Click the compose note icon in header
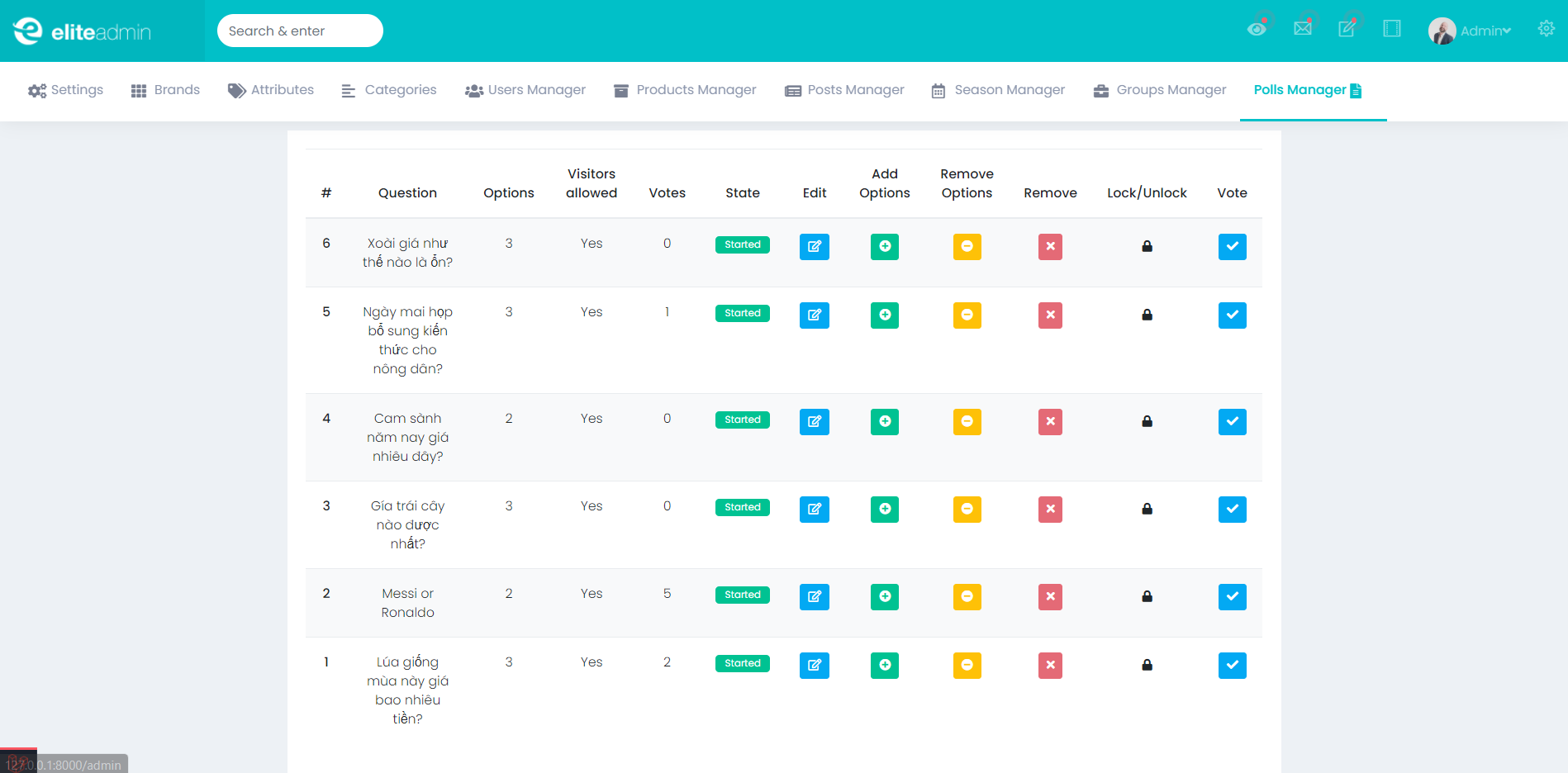The width and height of the screenshot is (1568, 773). point(1347,29)
